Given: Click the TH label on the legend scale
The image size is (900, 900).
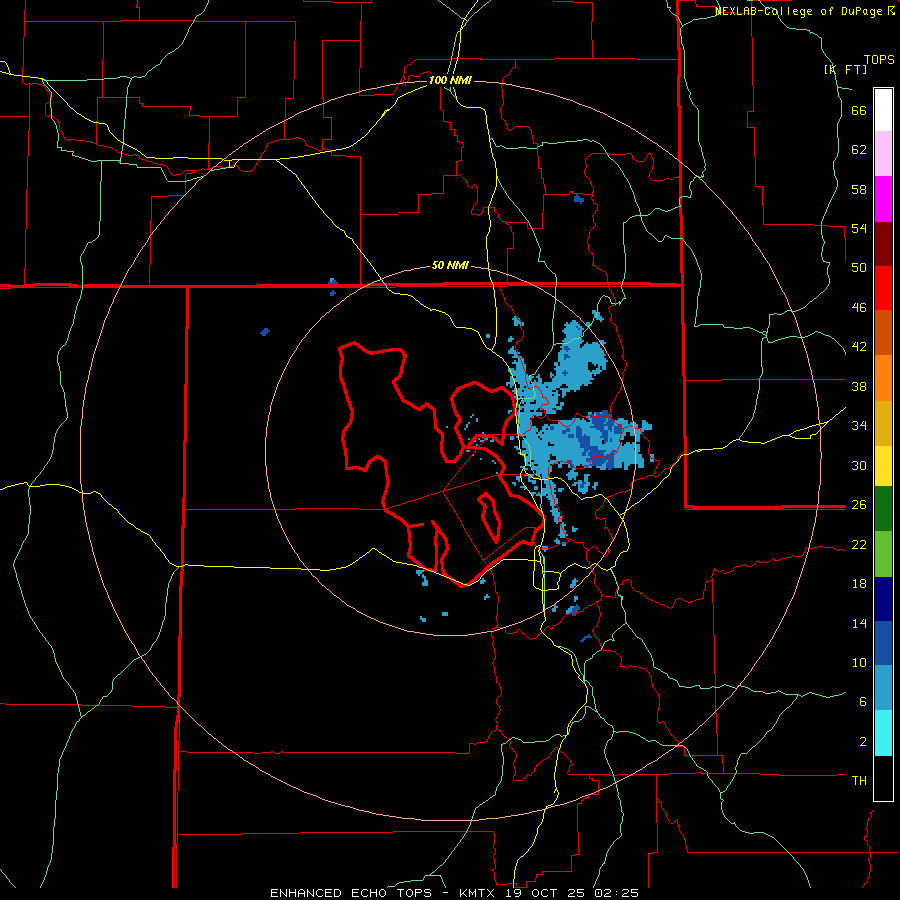Looking at the screenshot, I should (x=859, y=780).
